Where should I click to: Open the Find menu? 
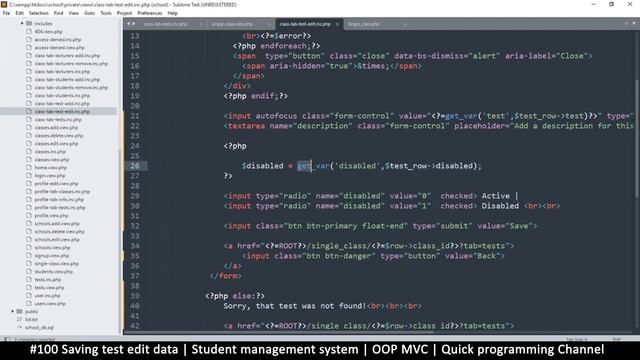pos(58,13)
